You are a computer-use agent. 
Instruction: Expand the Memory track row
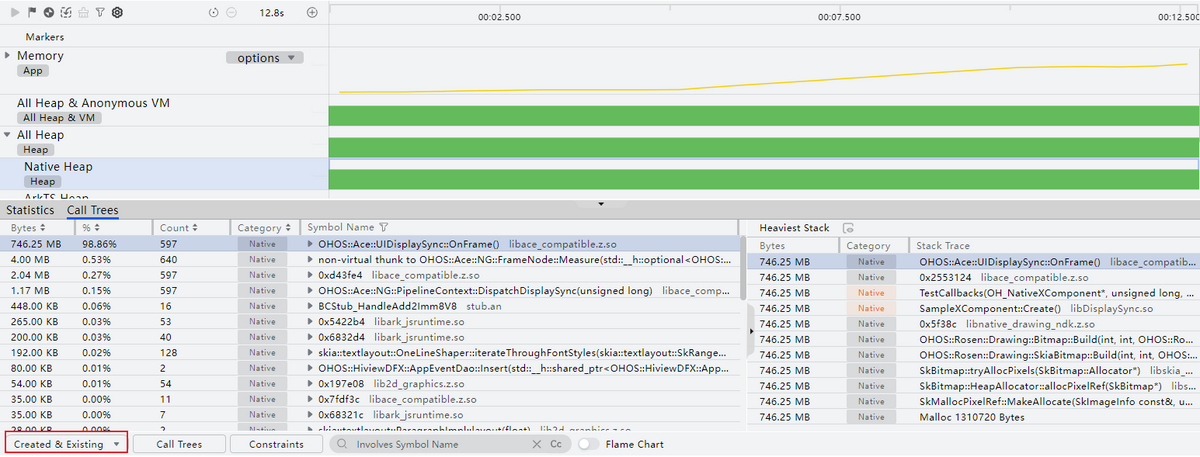point(9,56)
